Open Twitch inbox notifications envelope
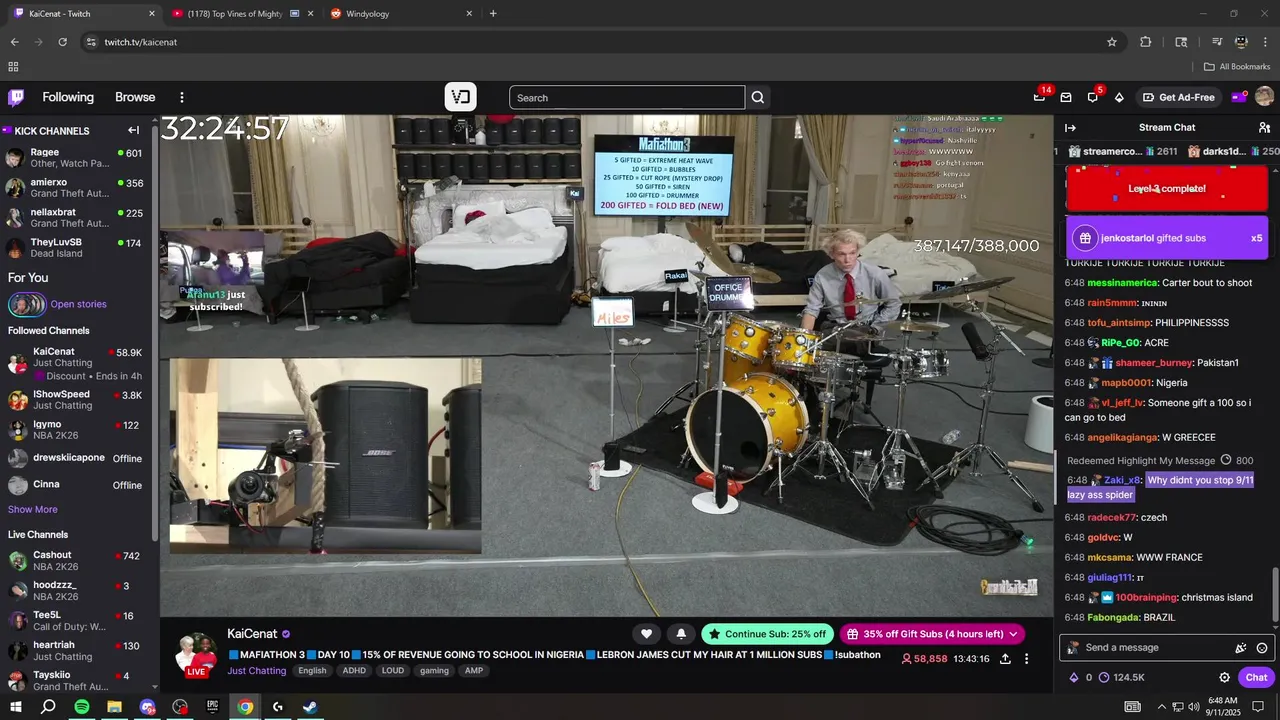 click(1066, 97)
